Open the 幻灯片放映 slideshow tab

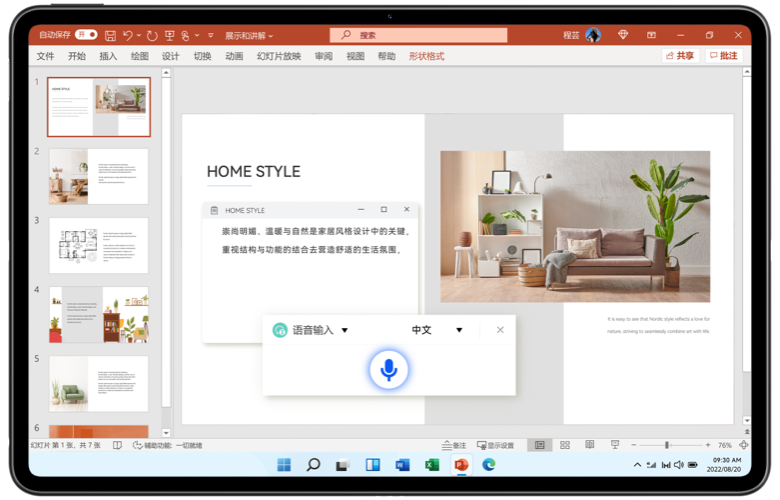[x=279, y=56]
